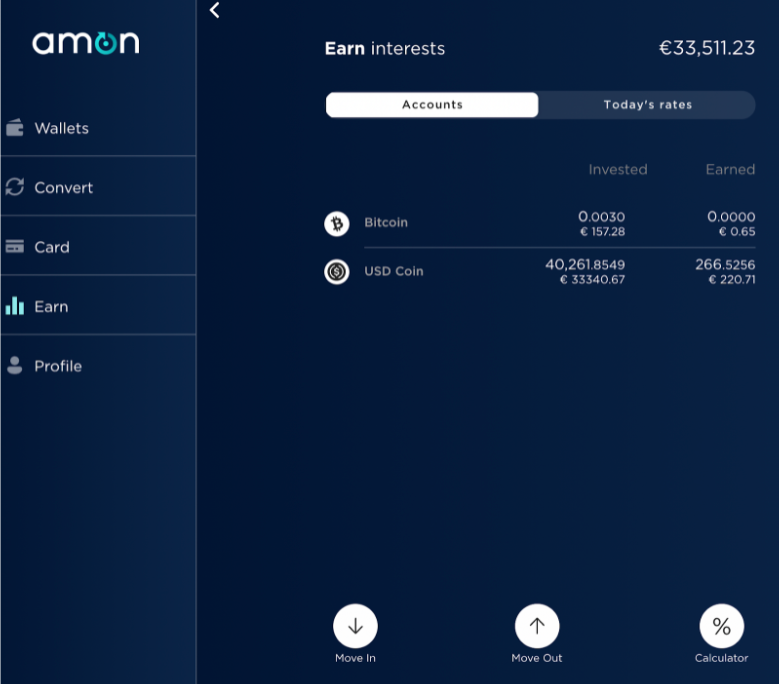Click the total balance €33,511.23
The width and height of the screenshot is (779, 684).
pyautogui.click(x=706, y=48)
